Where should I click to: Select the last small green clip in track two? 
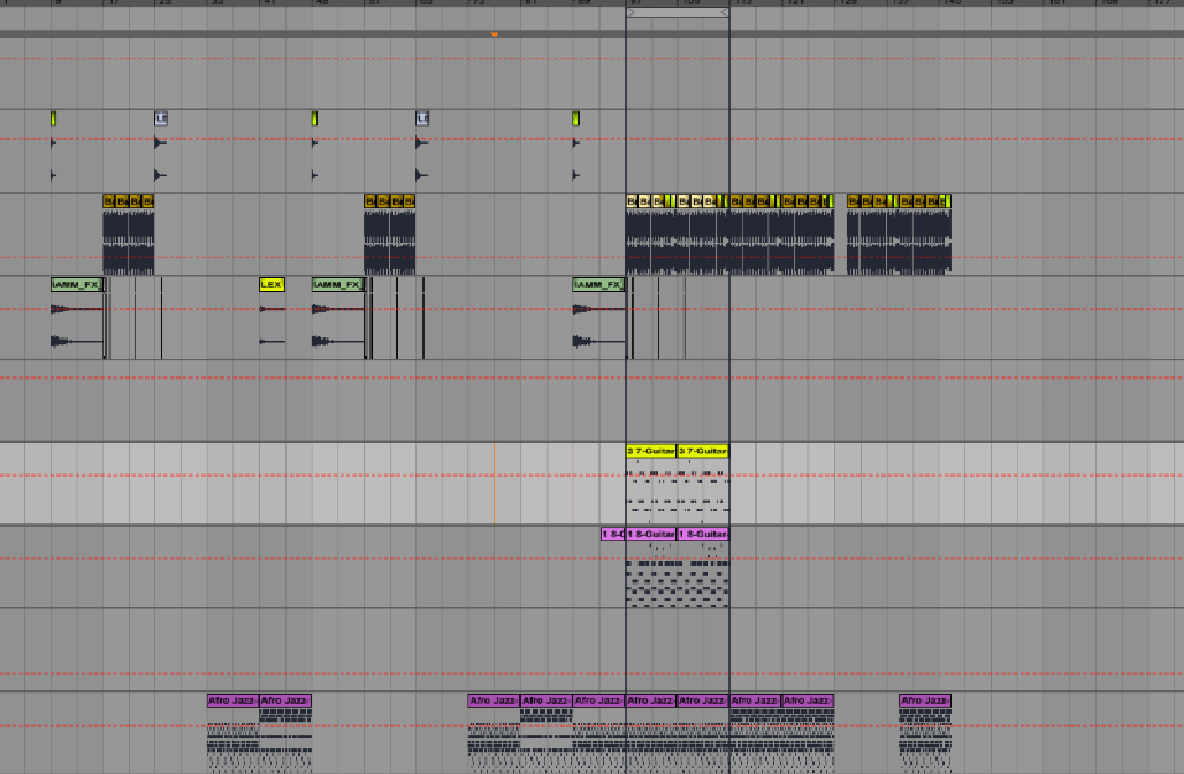[x=576, y=118]
